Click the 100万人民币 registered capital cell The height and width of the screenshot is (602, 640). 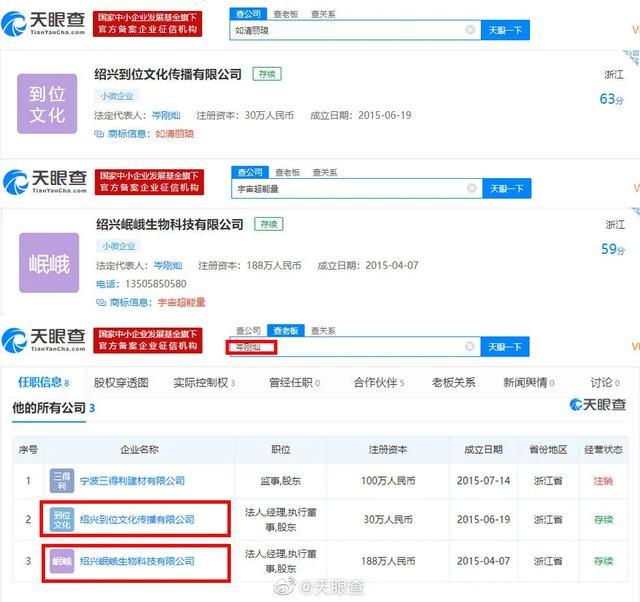388,481
